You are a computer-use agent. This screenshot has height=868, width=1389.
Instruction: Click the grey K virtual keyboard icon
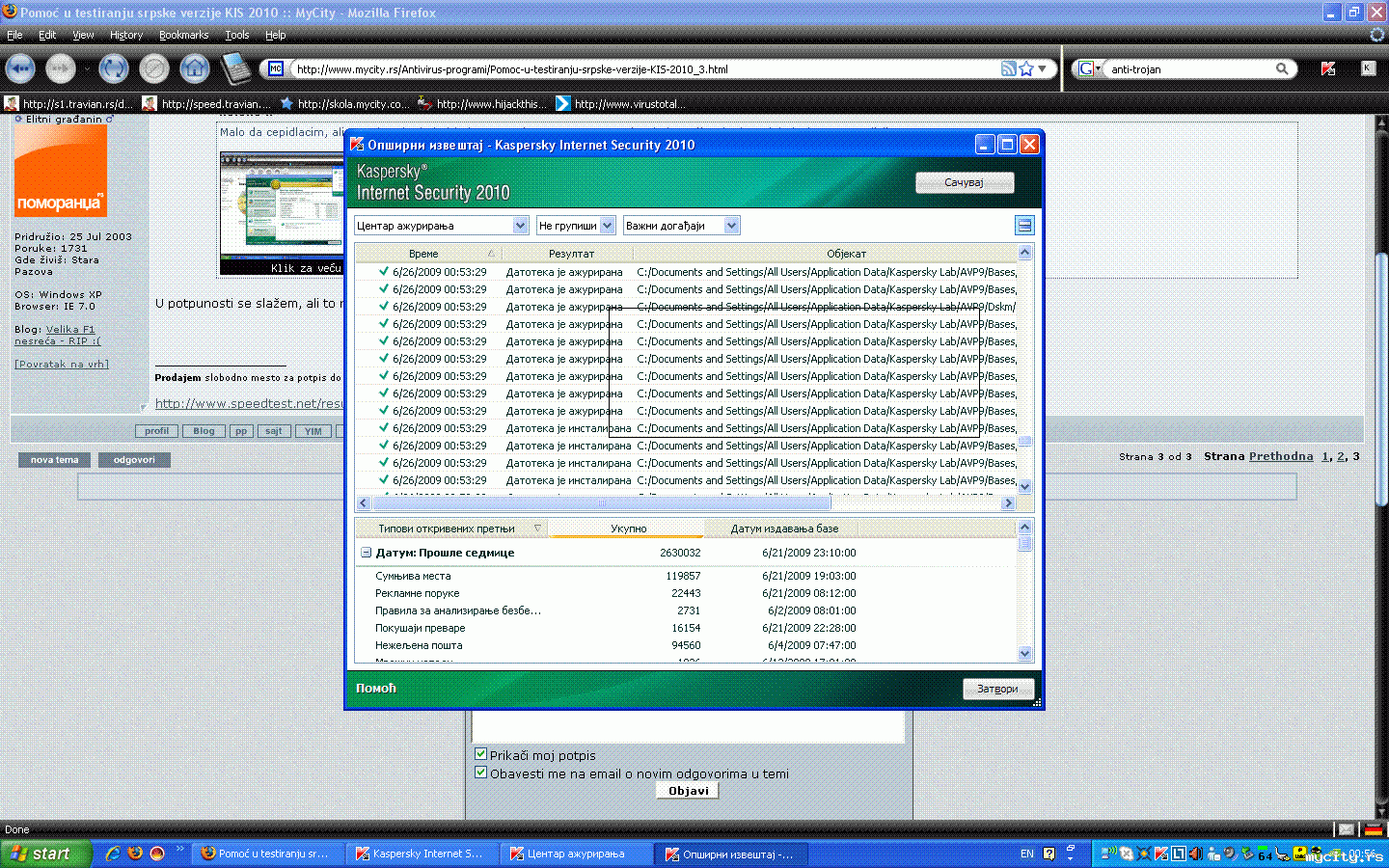(1368, 68)
